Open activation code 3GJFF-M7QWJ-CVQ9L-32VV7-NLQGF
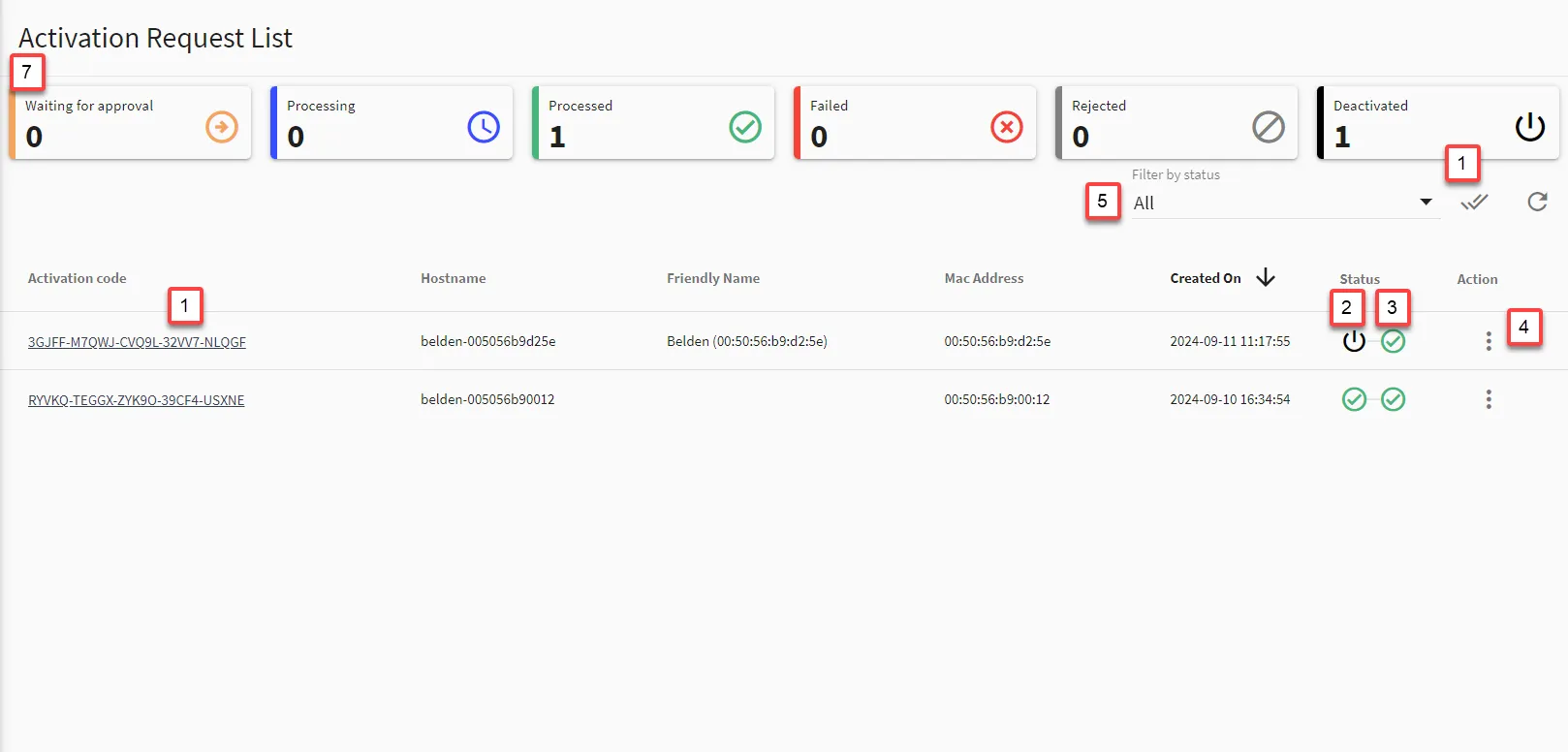This screenshot has height=752, width=1568. tap(137, 342)
